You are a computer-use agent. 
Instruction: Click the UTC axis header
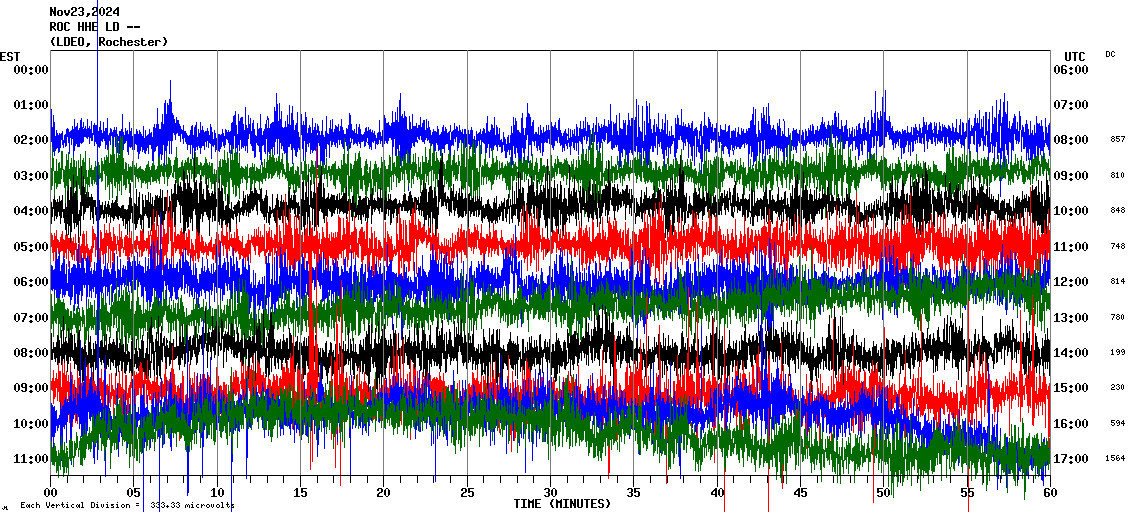[1074, 56]
